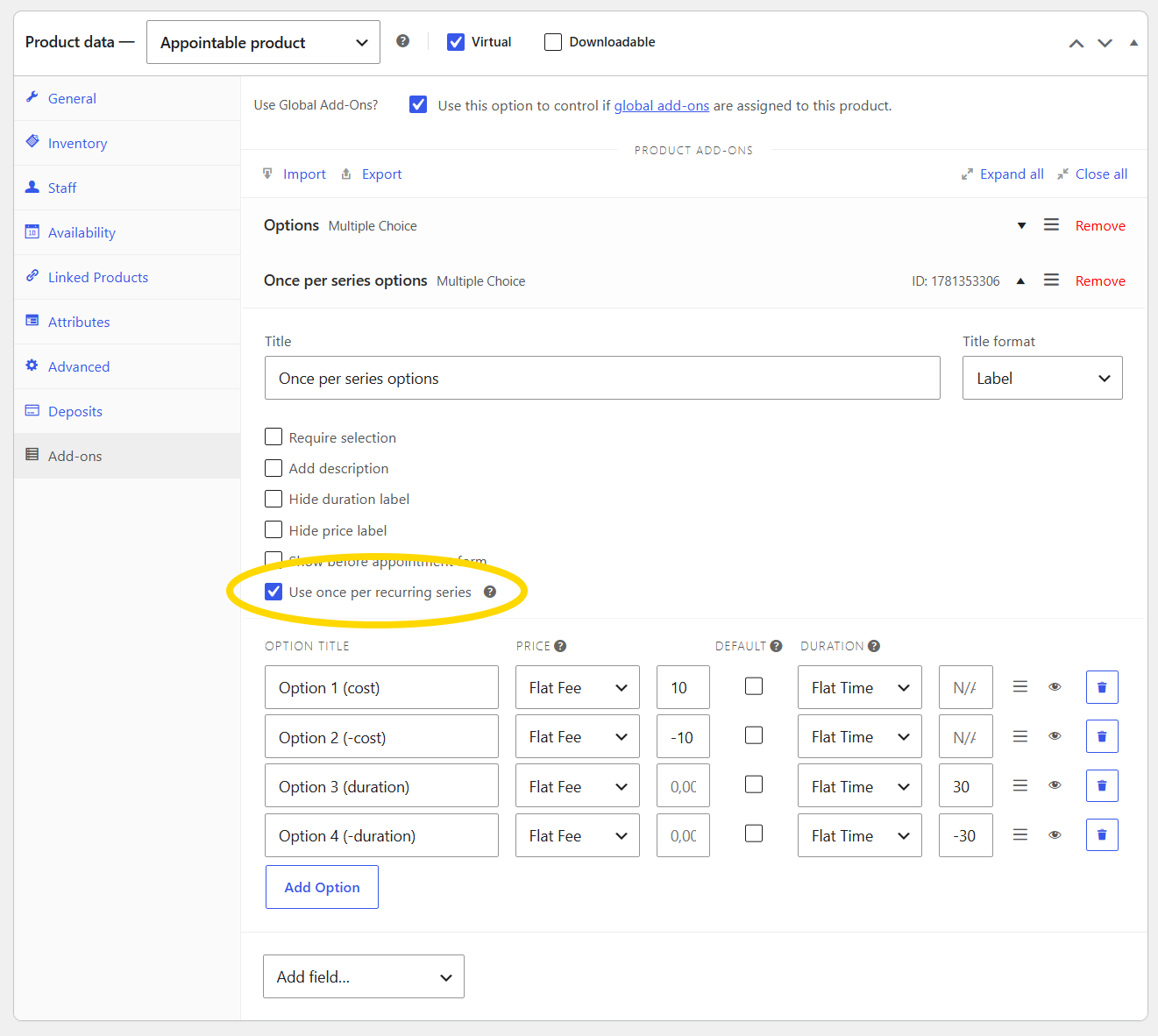The height and width of the screenshot is (1036, 1158).
Task: Delete Option 4 (-duration) with trash icon
Action: (1102, 834)
